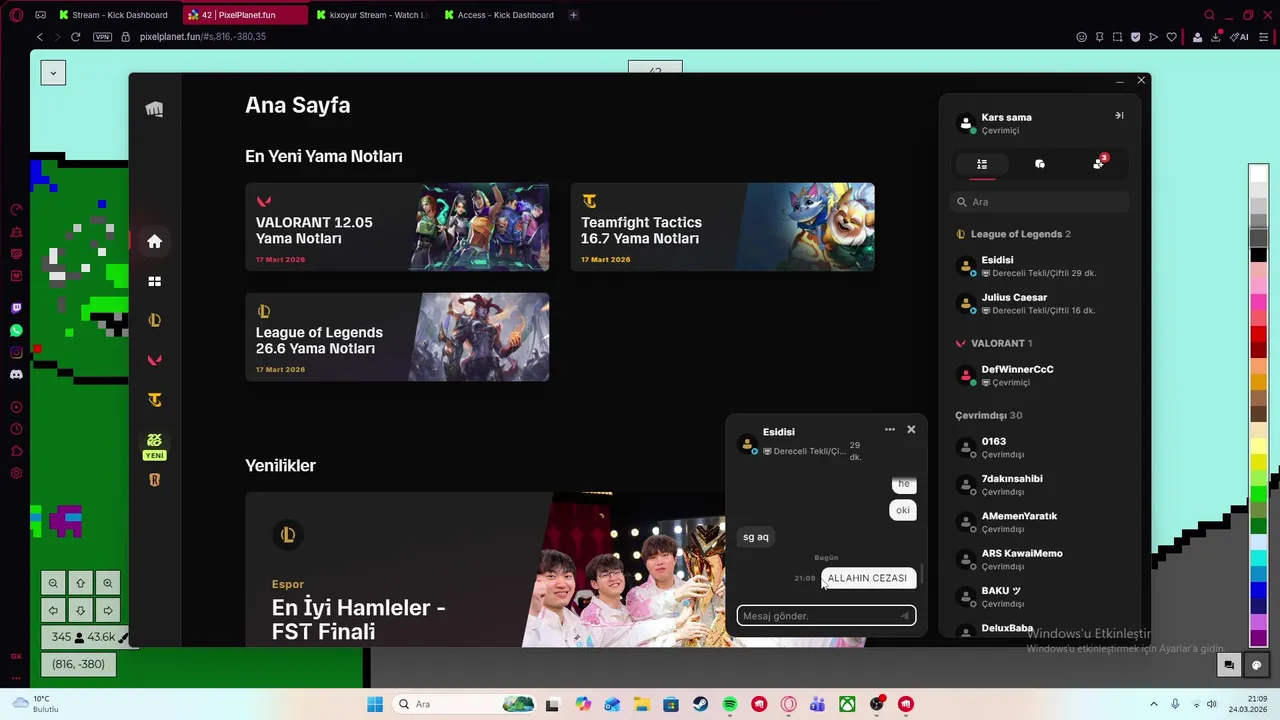The height and width of the screenshot is (720, 1280).
Task: Open chats tab in social panel
Action: click(x=1040, y=164)
